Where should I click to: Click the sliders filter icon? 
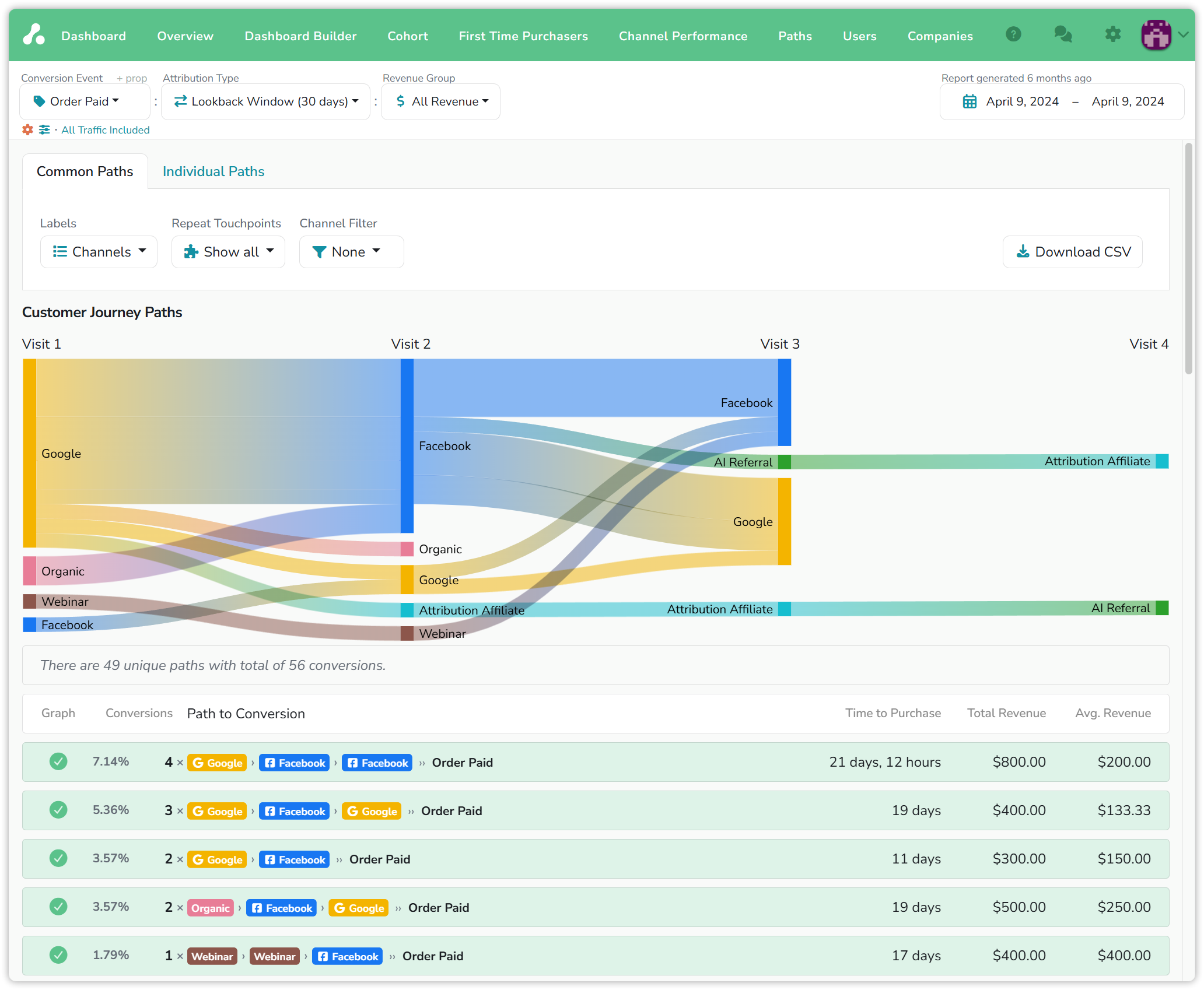[44, 129]
